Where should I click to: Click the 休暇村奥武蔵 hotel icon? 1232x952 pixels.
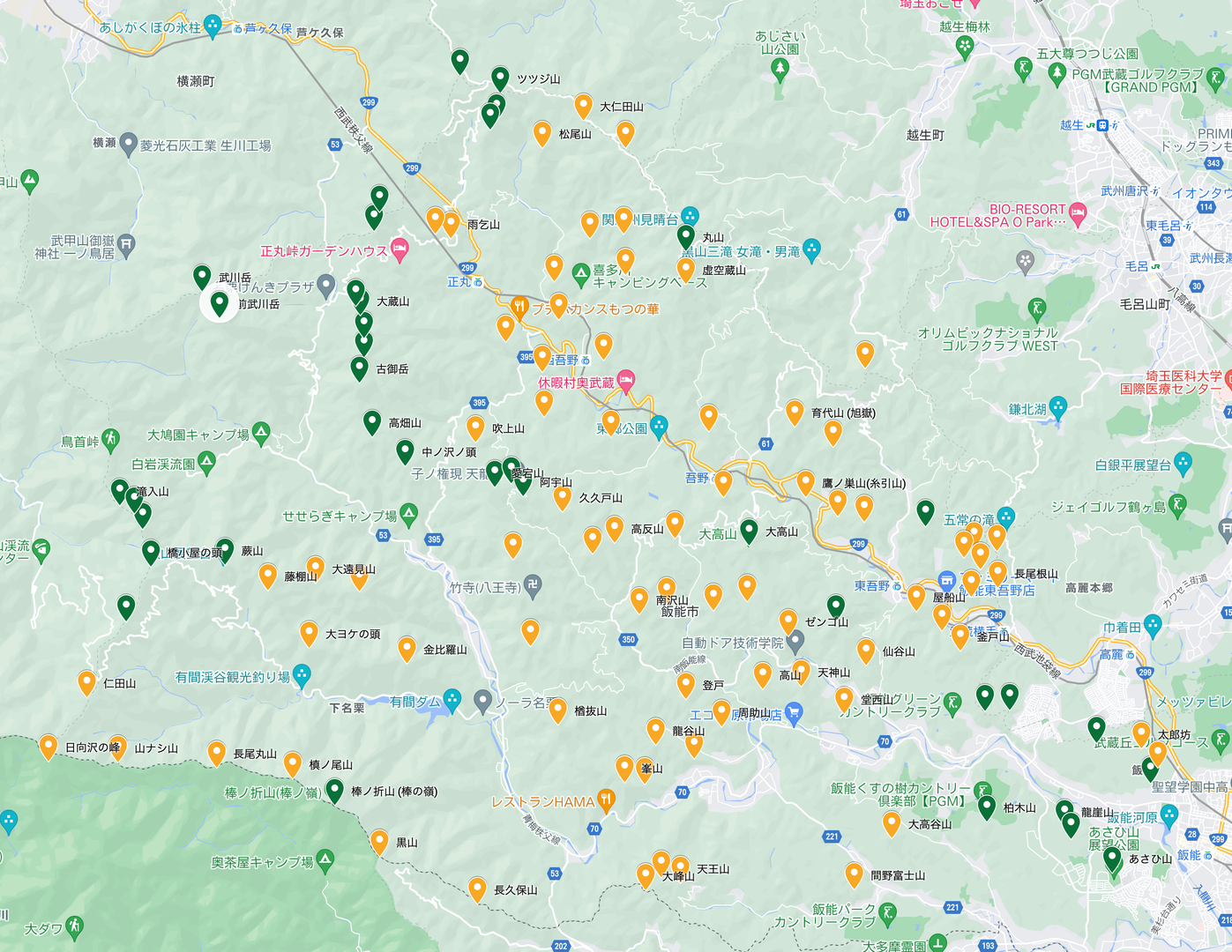(626, 382)
